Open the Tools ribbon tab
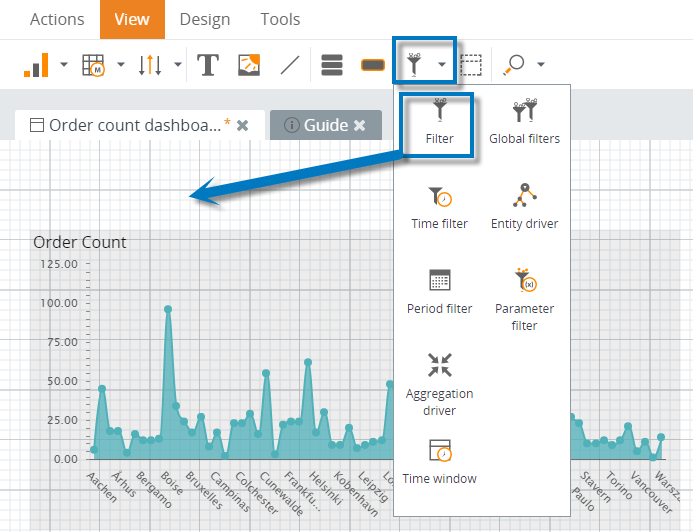The image size is (693, 532). coord(280,19)
